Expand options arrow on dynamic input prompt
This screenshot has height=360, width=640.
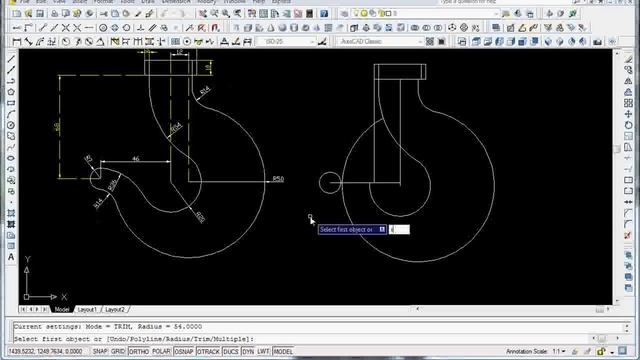[382, 229]
